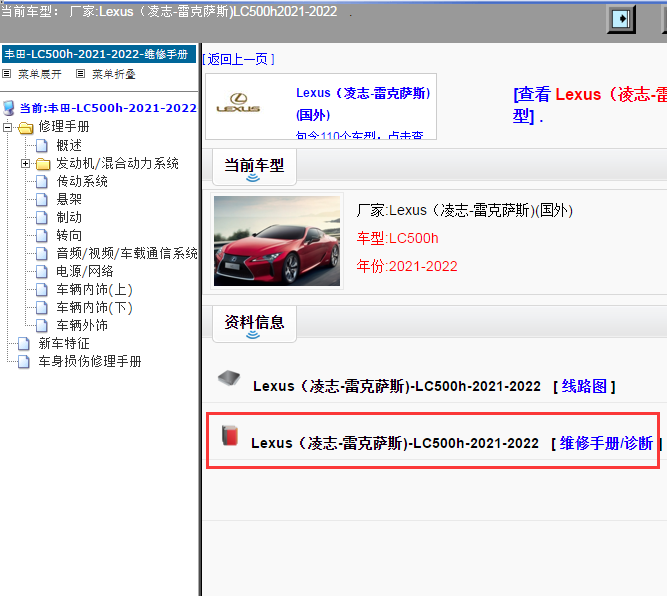The width and height of the screenshot is (667, 596).
Task: Click the open folder icon for 修理手册
Action: coord(26,127)
